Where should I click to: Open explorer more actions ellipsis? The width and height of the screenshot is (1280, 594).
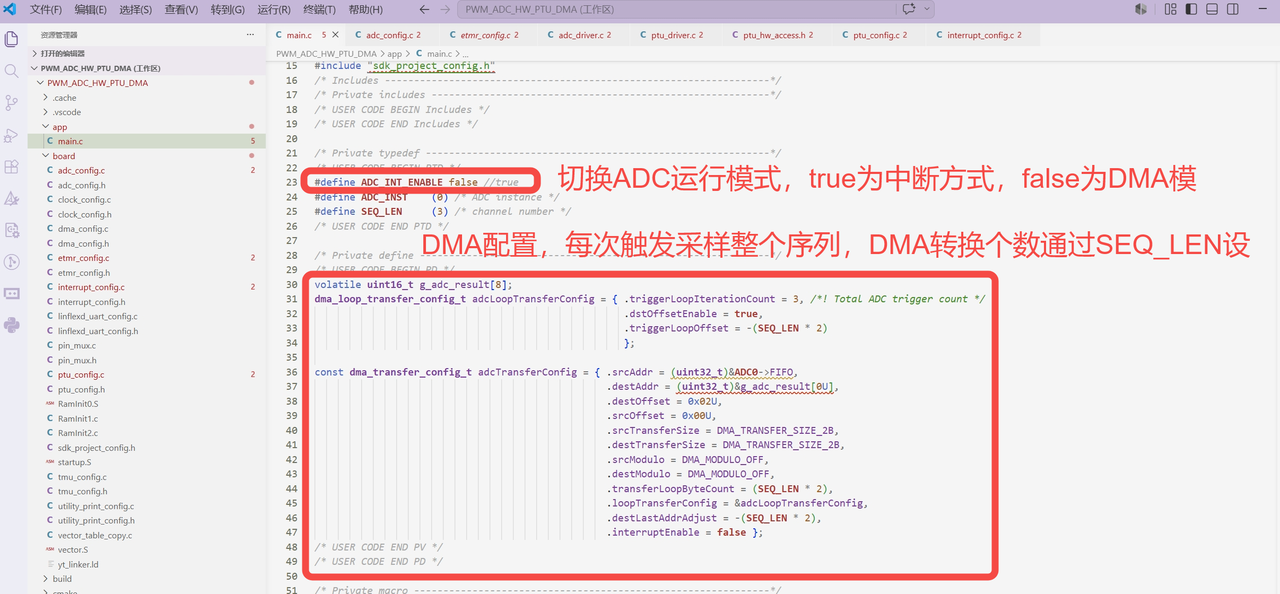(x=251, y=34)
